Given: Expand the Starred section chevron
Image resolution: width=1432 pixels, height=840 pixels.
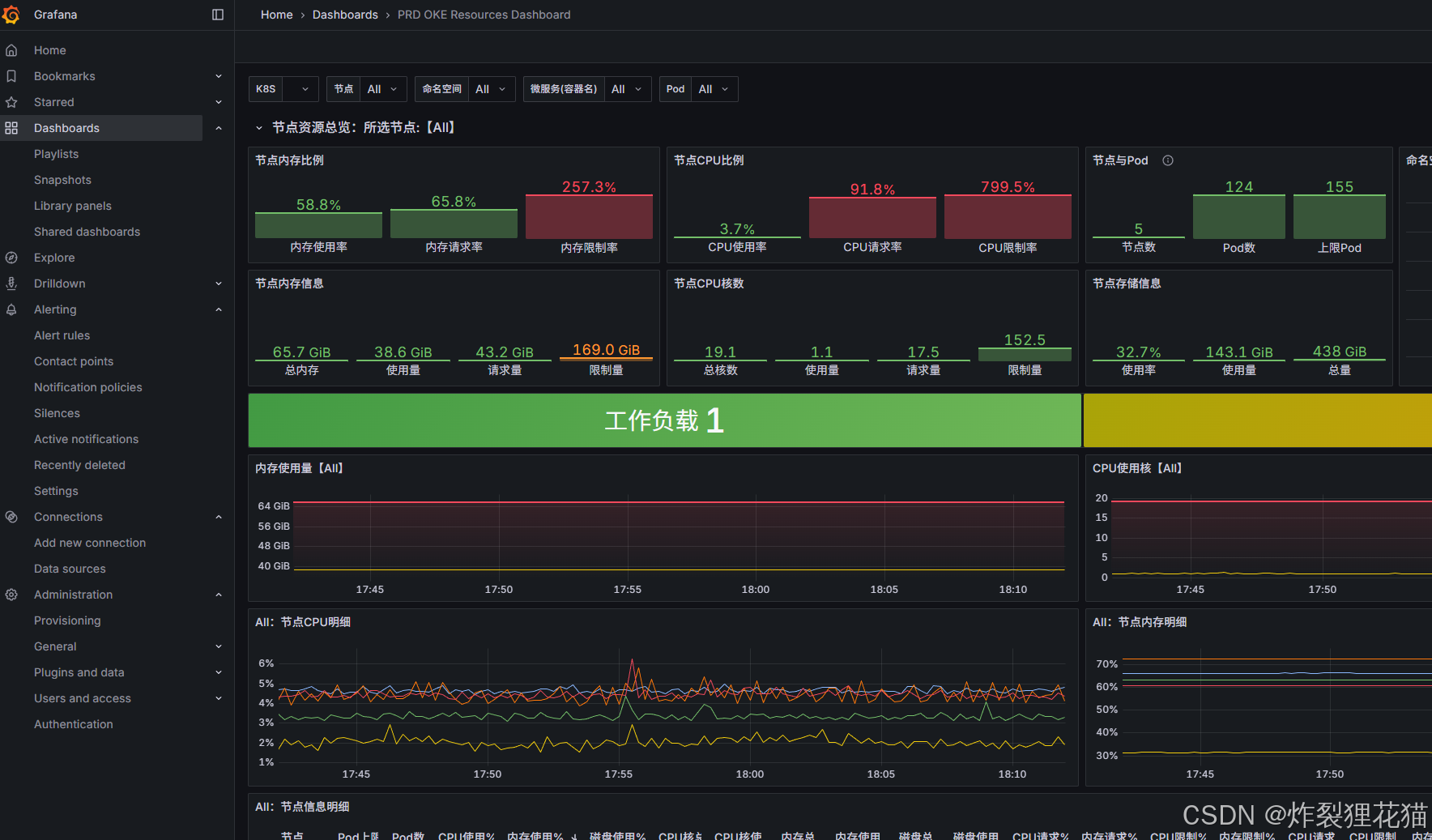Looking at the screenshot, I should tap(219, 102).
